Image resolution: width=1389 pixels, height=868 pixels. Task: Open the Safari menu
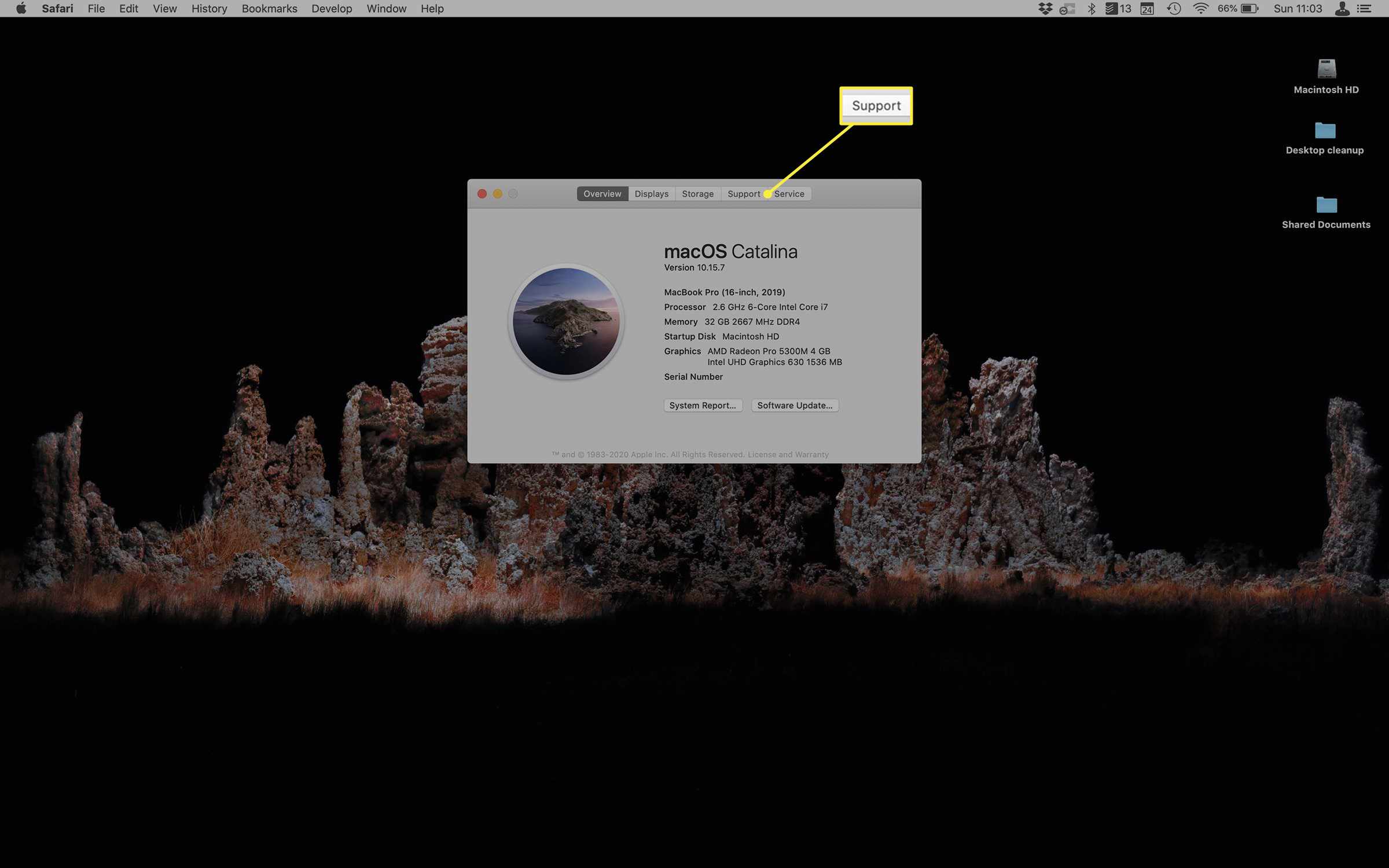[x=57, y=9]
